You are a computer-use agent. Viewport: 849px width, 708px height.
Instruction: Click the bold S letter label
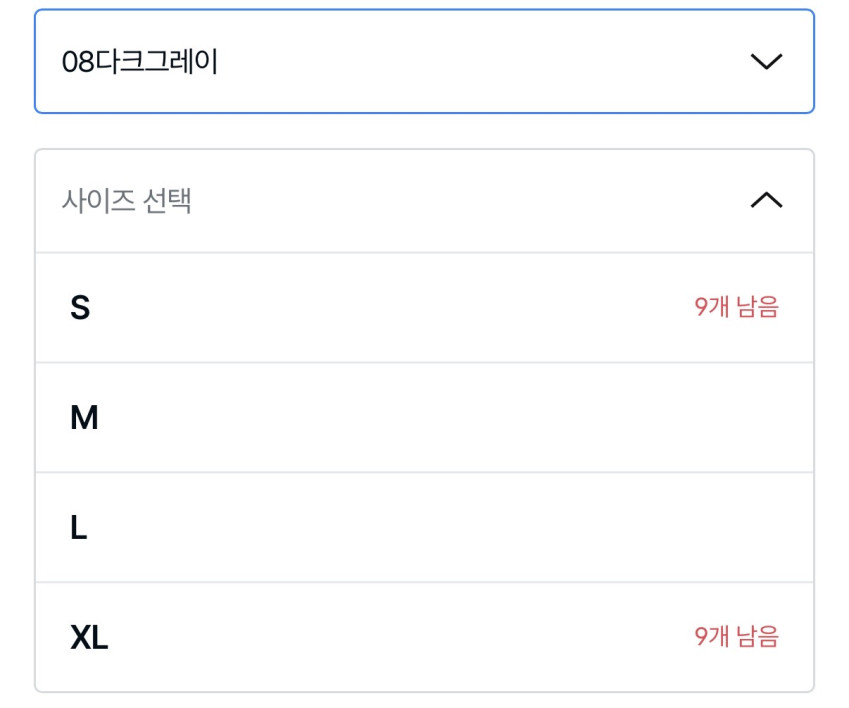click(80, 308)
